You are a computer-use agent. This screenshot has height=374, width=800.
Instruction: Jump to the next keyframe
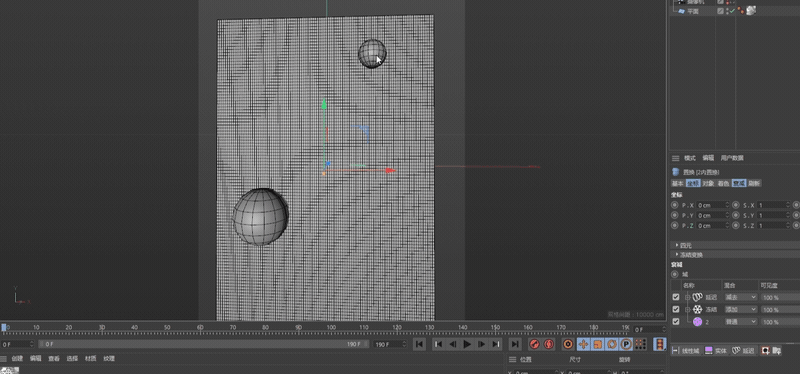(495, 344)
